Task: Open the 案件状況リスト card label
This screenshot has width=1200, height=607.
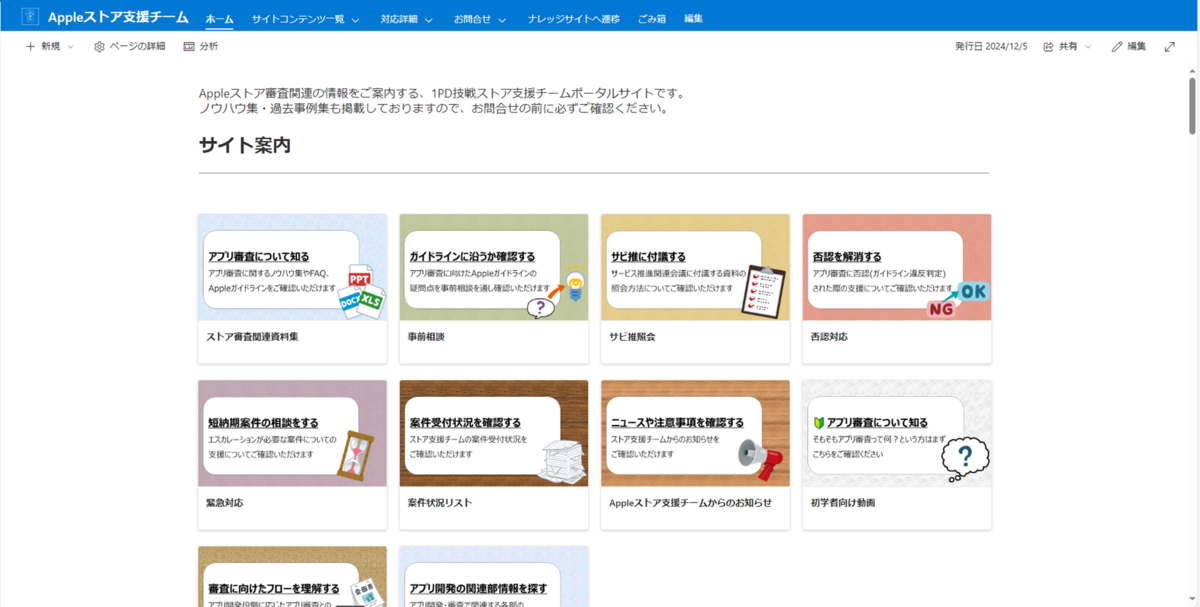Action: [440, 503]
